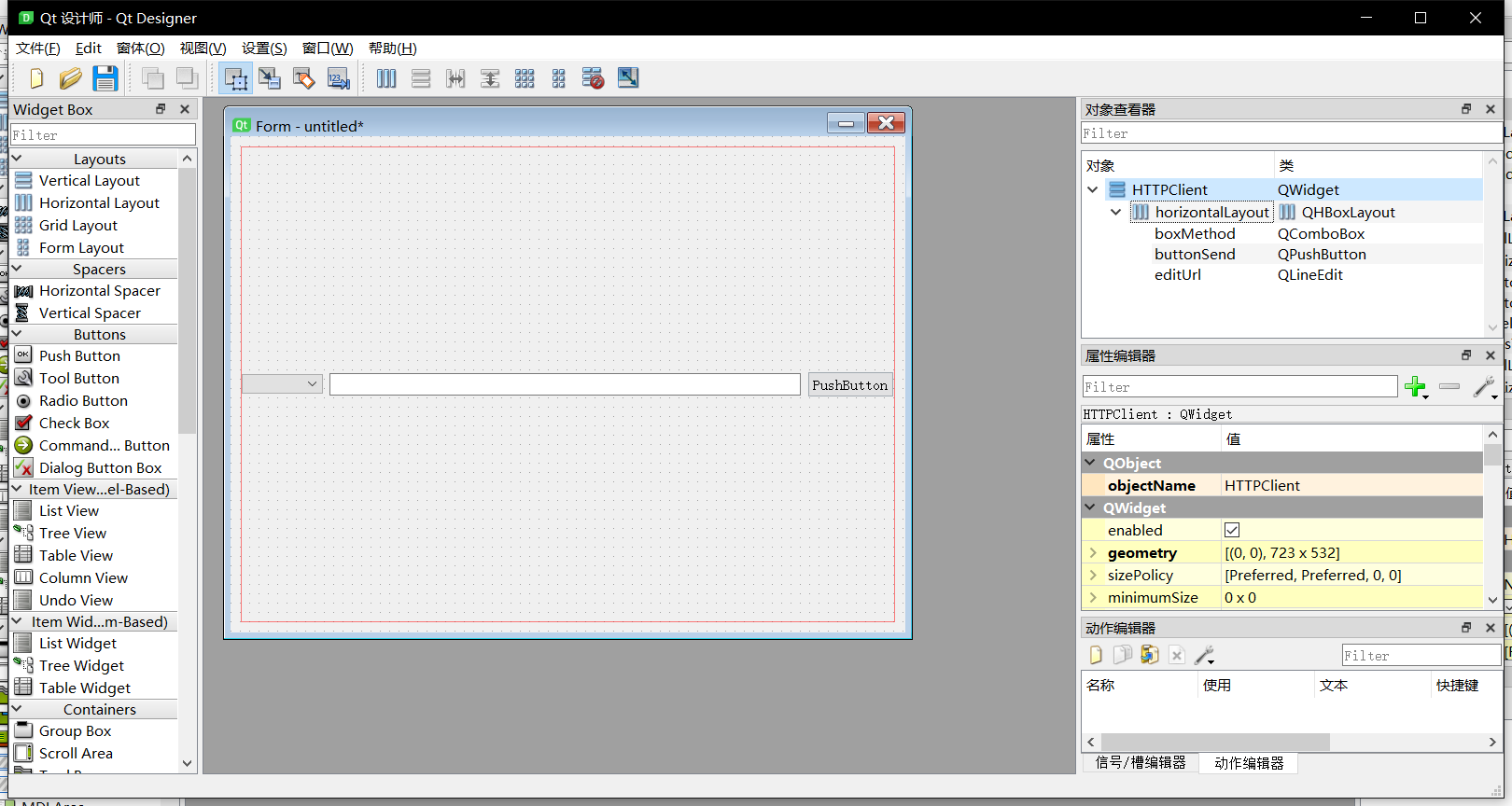Click the Widget Box scroll-down arrow
Viewport: 1512px width, 806px height.
pos(187,763)
